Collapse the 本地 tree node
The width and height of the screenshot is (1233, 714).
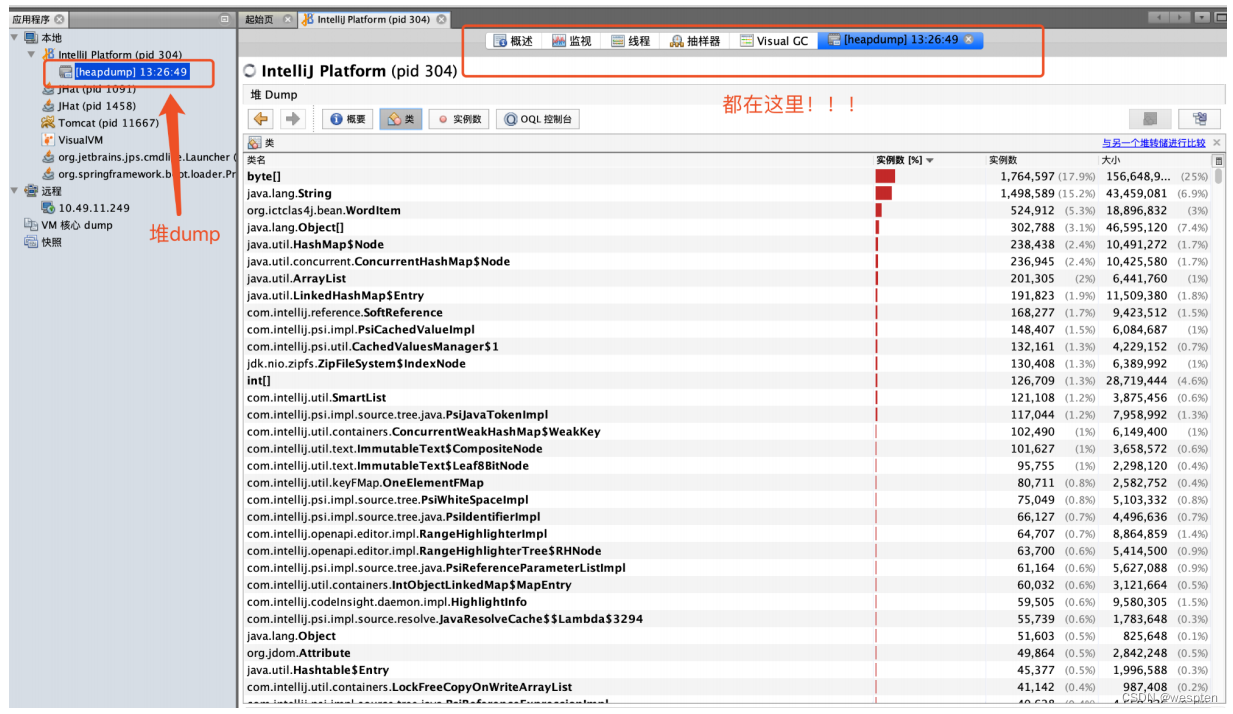coord(15,37)
